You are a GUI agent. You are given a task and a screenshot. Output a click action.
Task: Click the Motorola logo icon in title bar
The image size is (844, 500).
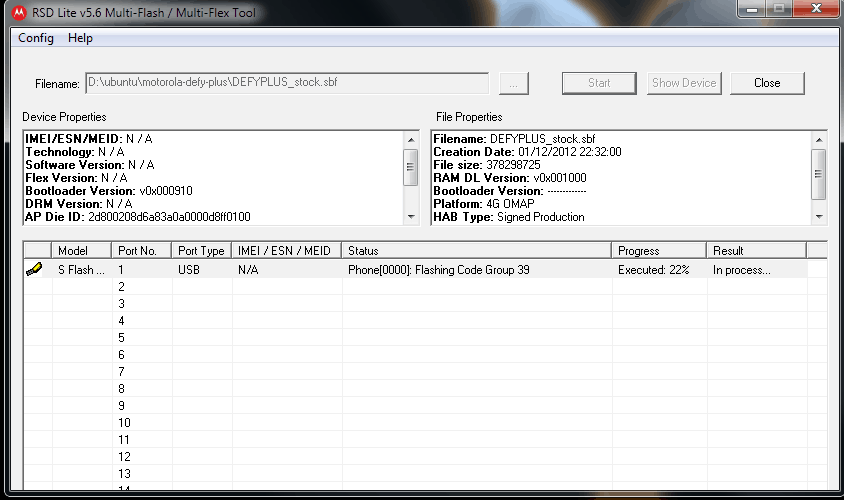pos(19,12)
